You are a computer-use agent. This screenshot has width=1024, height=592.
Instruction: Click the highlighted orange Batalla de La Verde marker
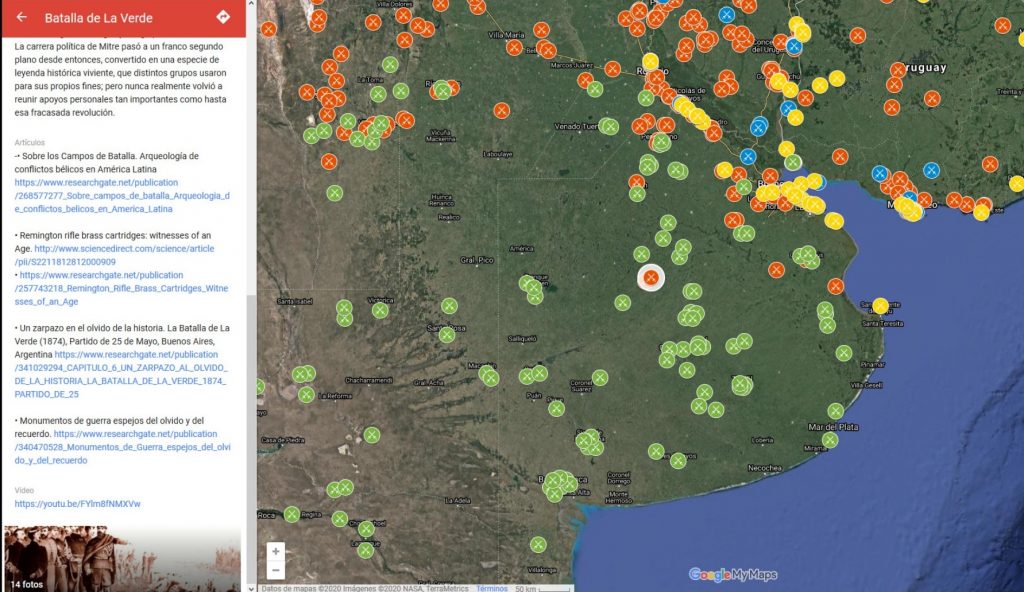(651, 277)
